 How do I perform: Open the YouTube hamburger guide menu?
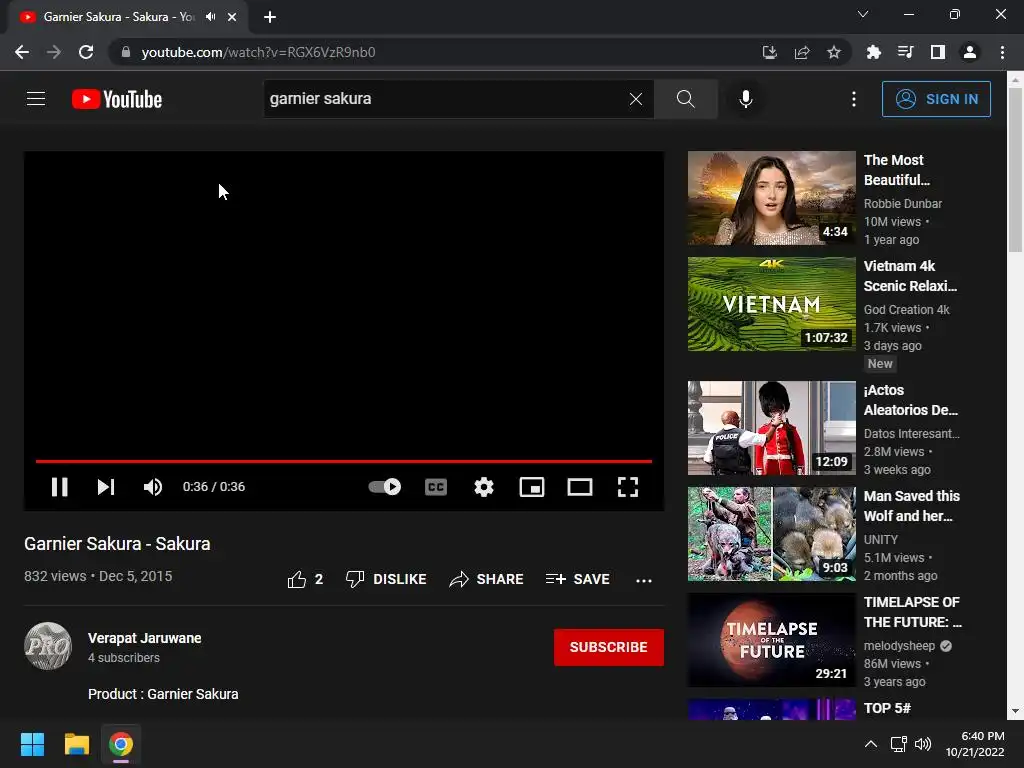[36, 99]
